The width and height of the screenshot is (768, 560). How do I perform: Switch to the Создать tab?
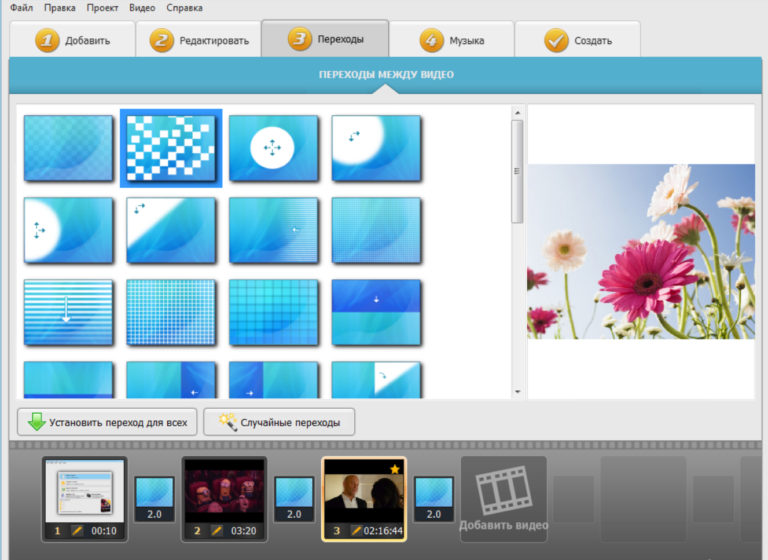point(578,40)
